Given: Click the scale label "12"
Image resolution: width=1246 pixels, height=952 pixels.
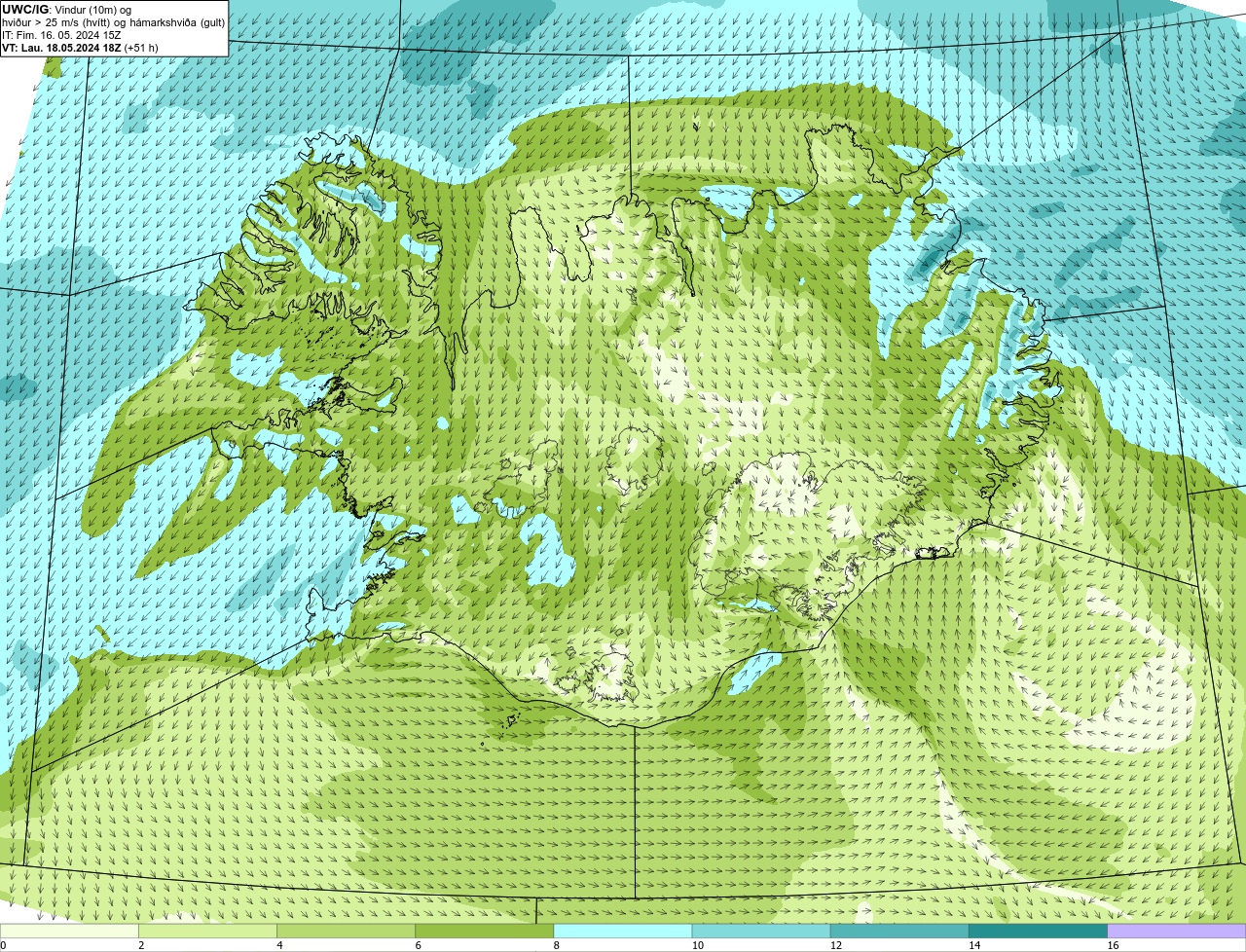Looking at the screenshot, I should click(x=835, y=945).
